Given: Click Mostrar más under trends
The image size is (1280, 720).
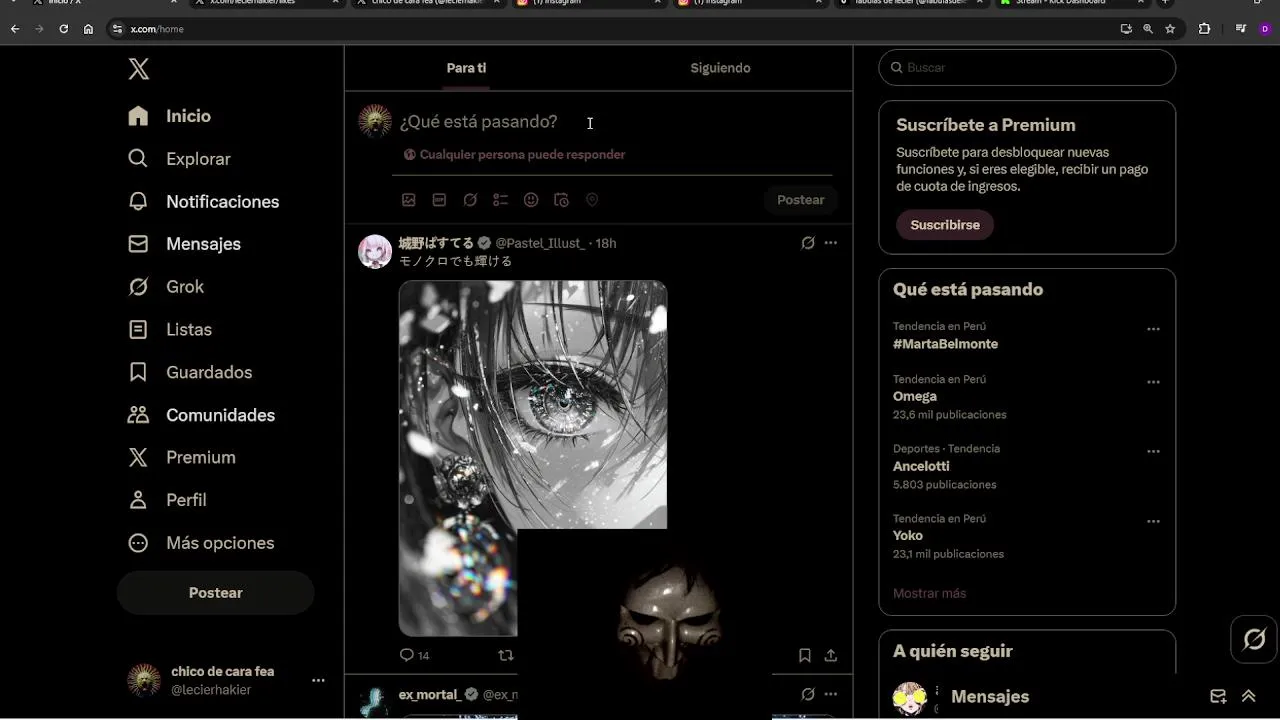Looking at the screenshot, I should pos(929,593).
